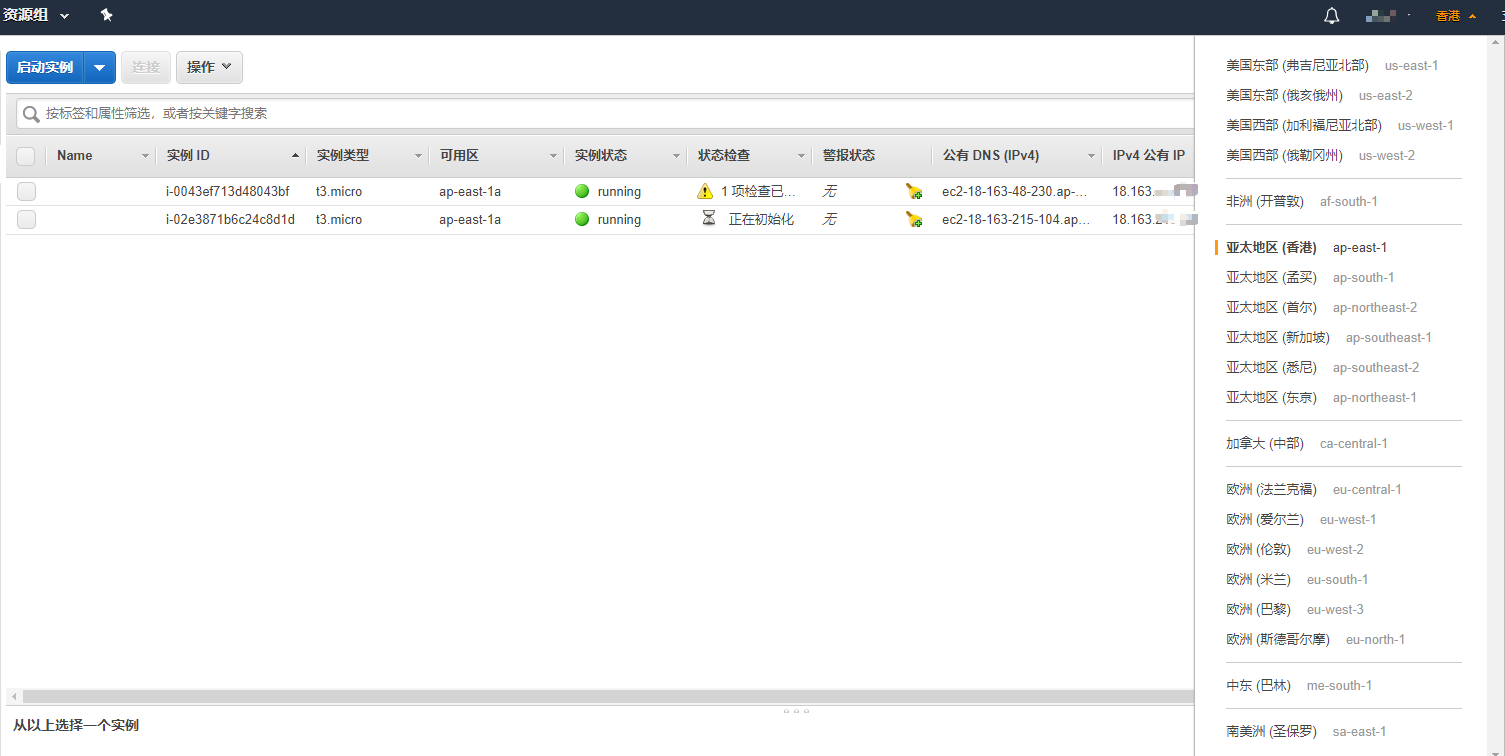This screenshot has width=1505, height=756.
Task: Collapse the 香港 region selector
Action: point(1456,15)
